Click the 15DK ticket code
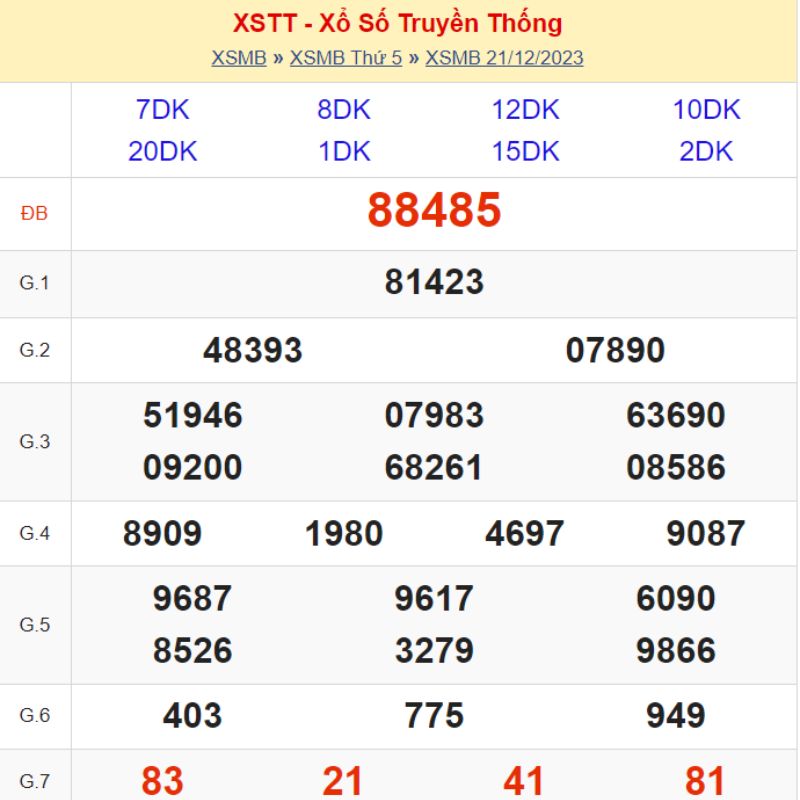The width and height of the screenshot is (800, 800). pyautogui.click(x=526, y=152)
